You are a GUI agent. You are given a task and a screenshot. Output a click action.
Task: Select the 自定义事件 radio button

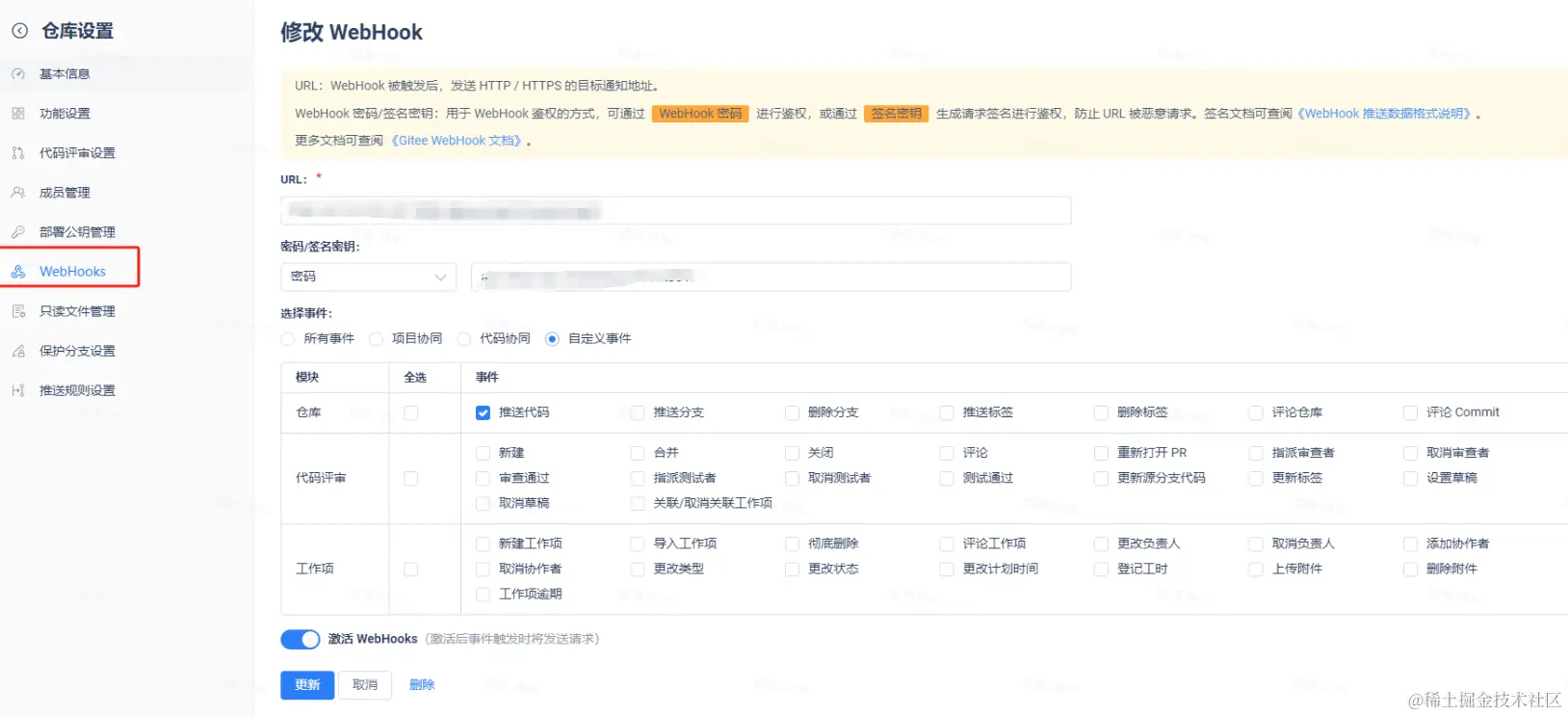point(552,339)
